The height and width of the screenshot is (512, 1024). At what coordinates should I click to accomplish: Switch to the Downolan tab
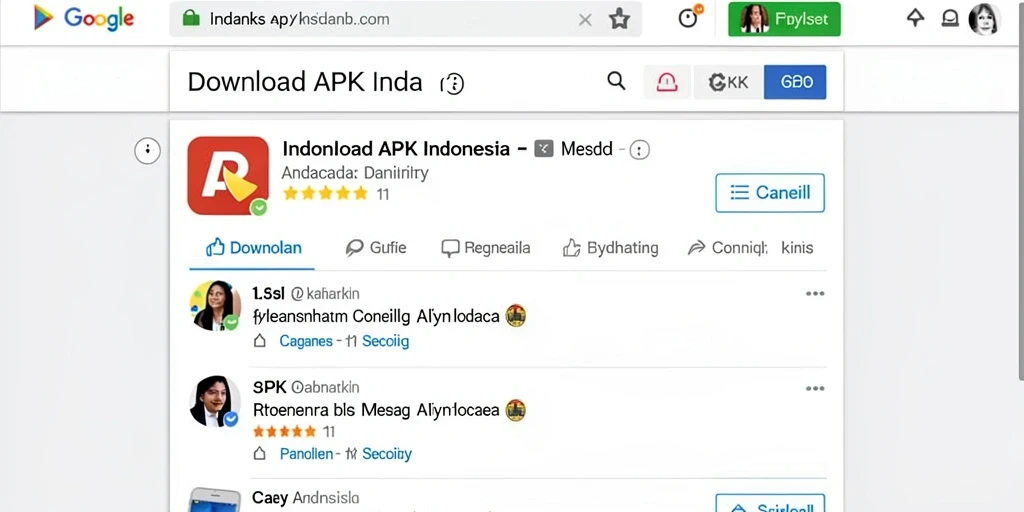(253, 248)
